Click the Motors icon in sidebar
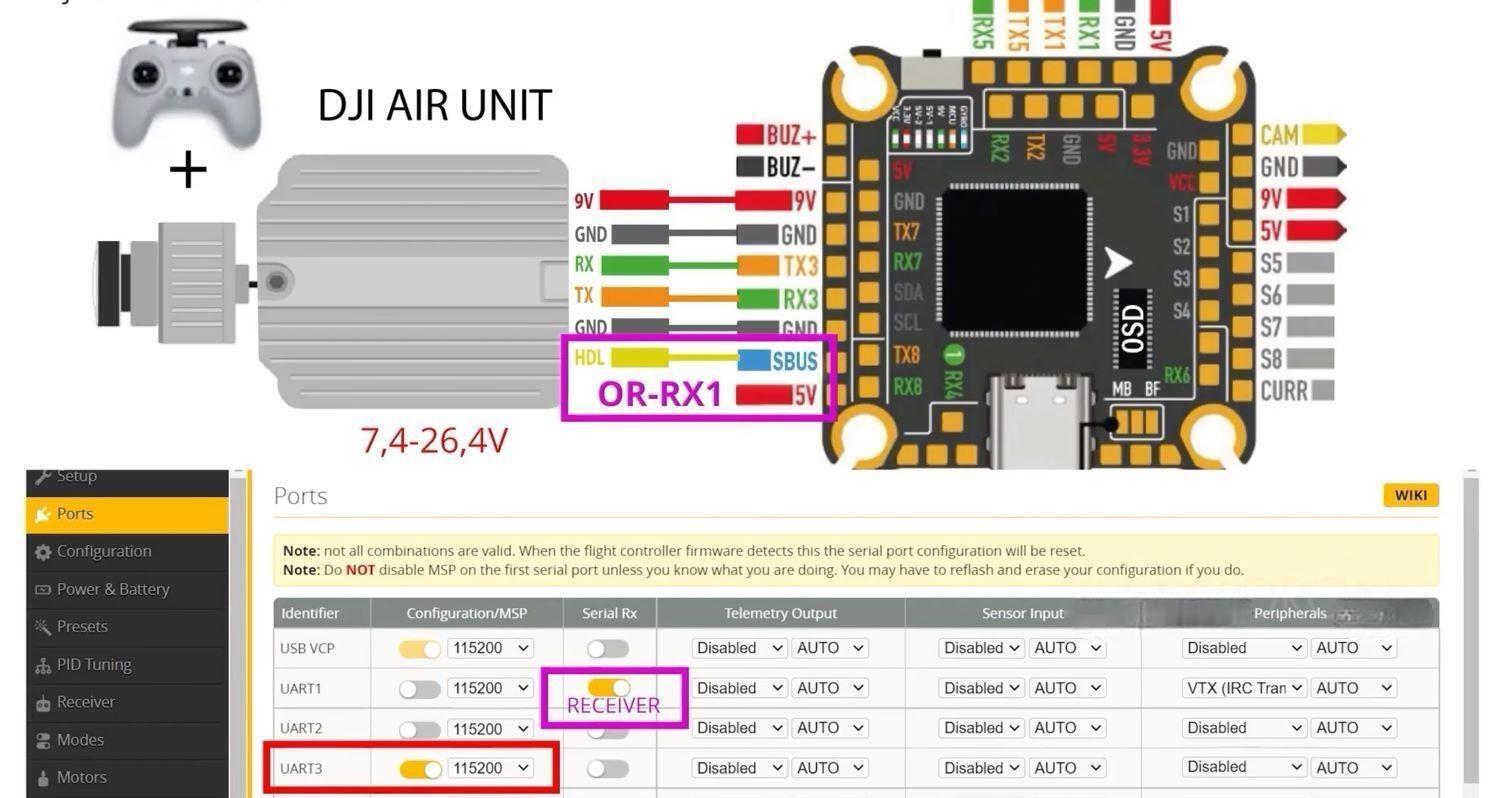1500x798 pixels. pos(42,778)
